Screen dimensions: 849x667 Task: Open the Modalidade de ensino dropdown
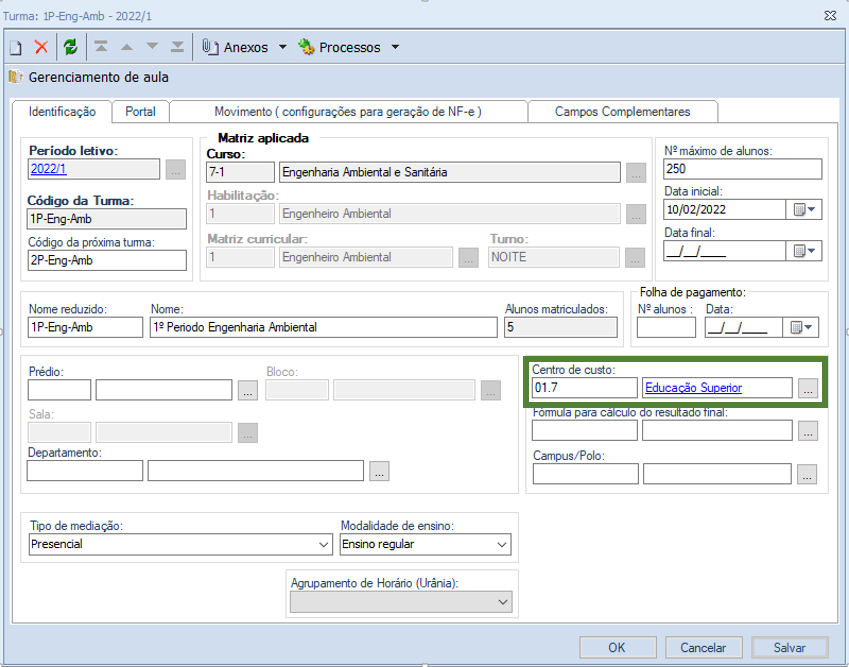(502, 544)
